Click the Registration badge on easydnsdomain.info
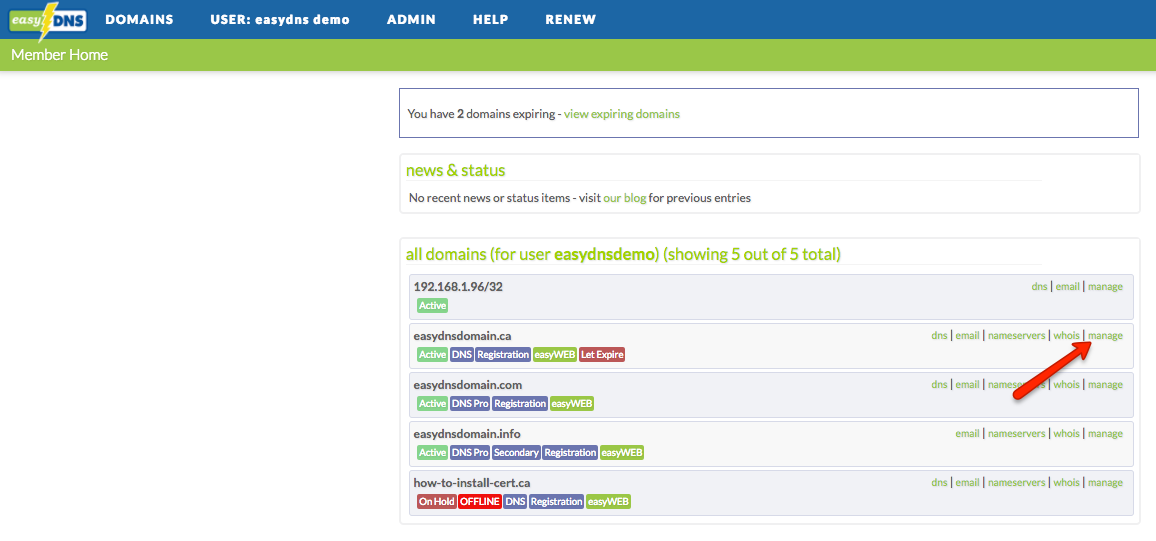Viewport: 1156px width, 541px height. click(570, 453)
